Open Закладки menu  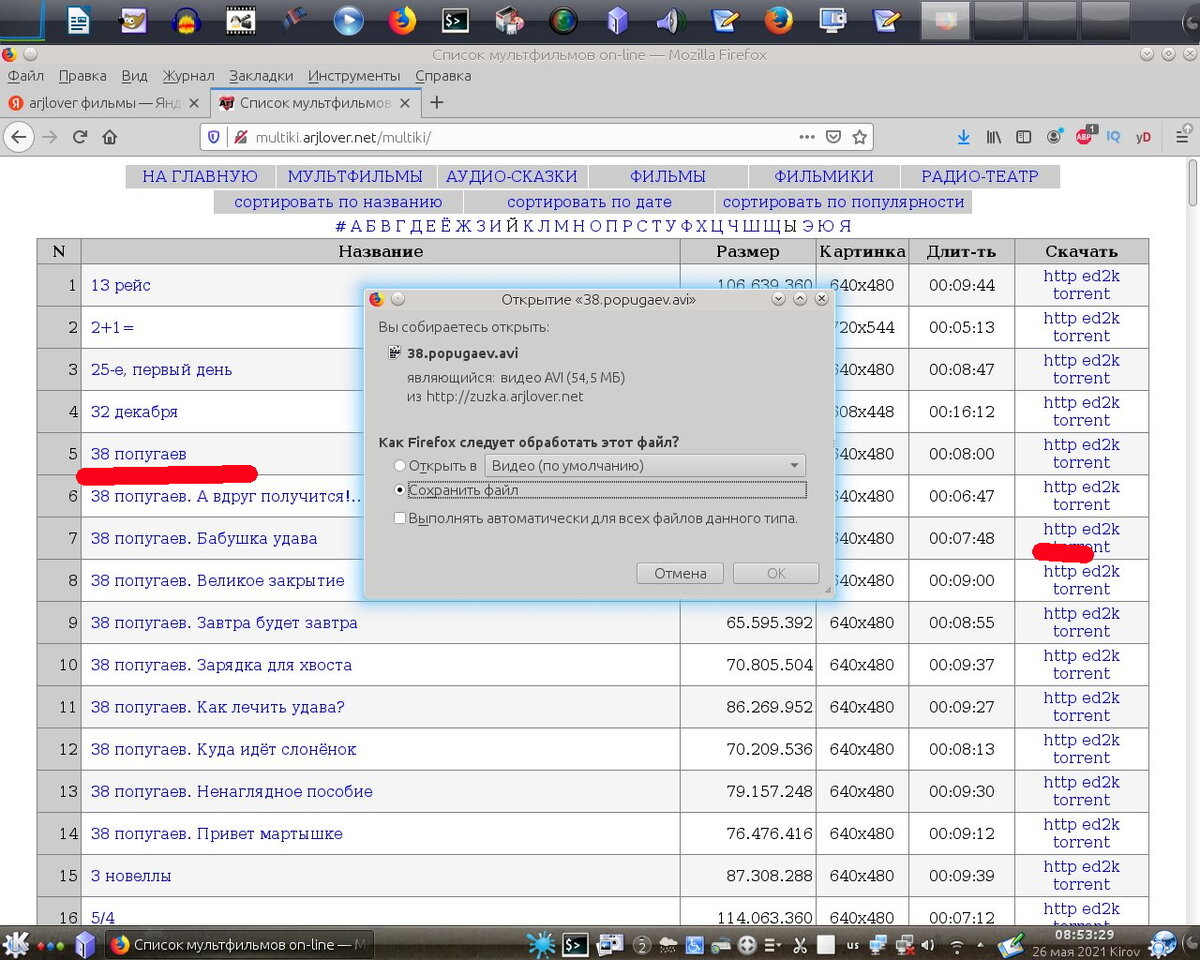[261, 76]
